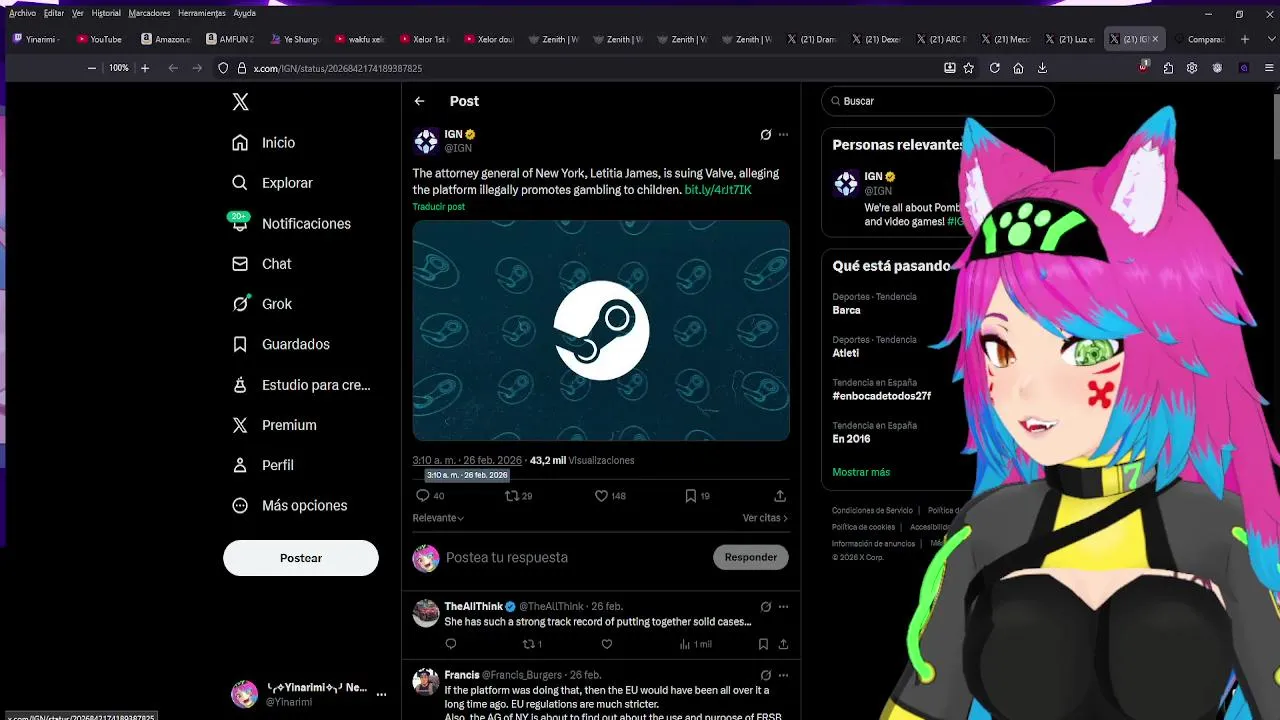1280x720 pixels.
Task: Zoom out the page with minus button
Action: (92, 68)
